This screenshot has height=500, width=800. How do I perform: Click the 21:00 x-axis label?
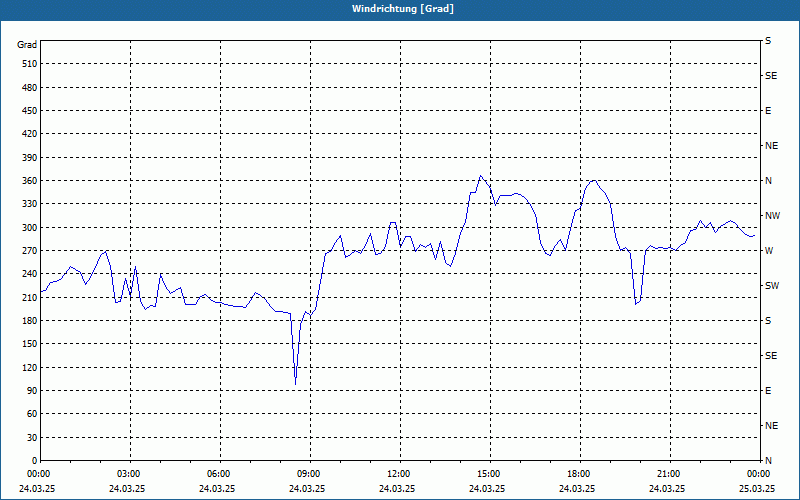point(669,474)
